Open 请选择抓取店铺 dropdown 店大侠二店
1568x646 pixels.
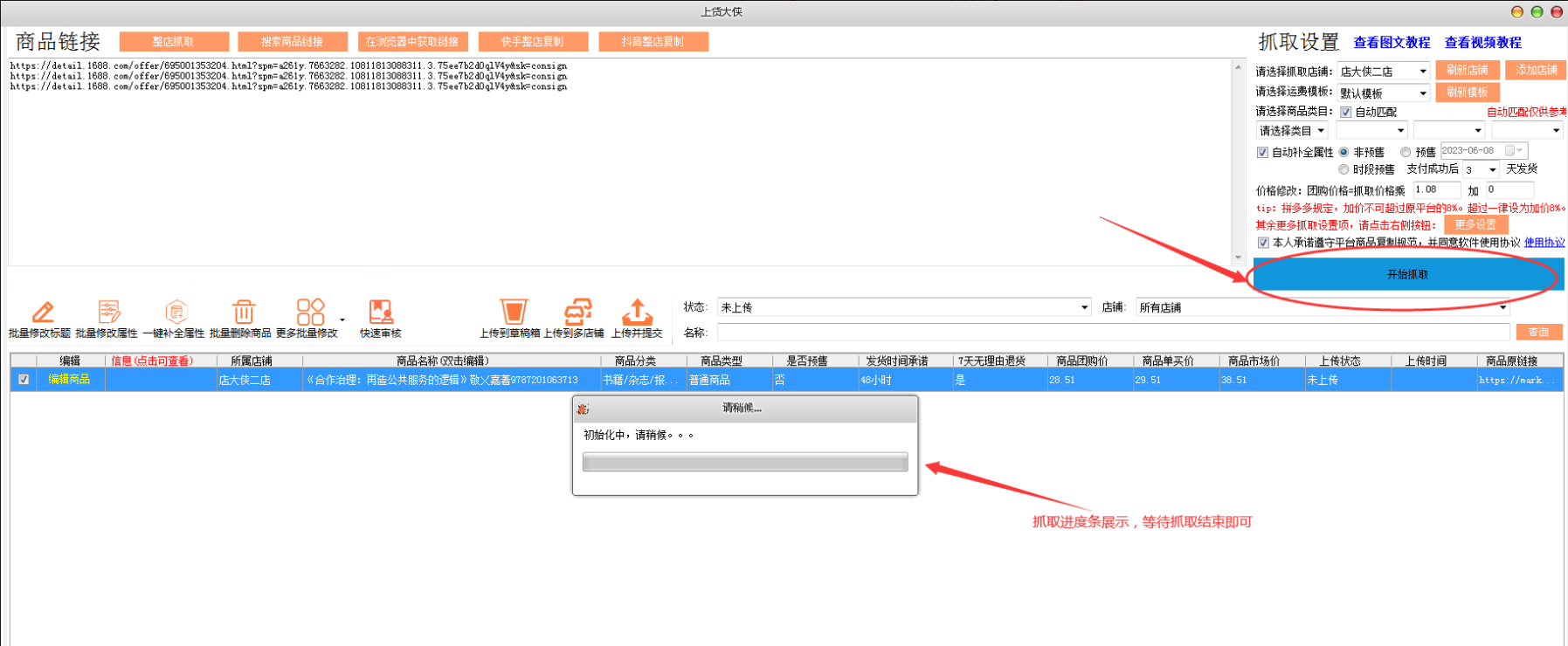pyautogui.click(x=1384, y=72)
